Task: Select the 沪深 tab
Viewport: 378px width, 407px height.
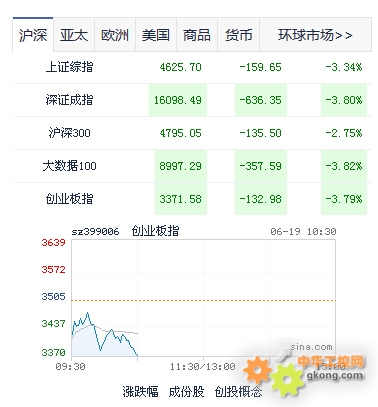Action: click(x=33, y=35)
